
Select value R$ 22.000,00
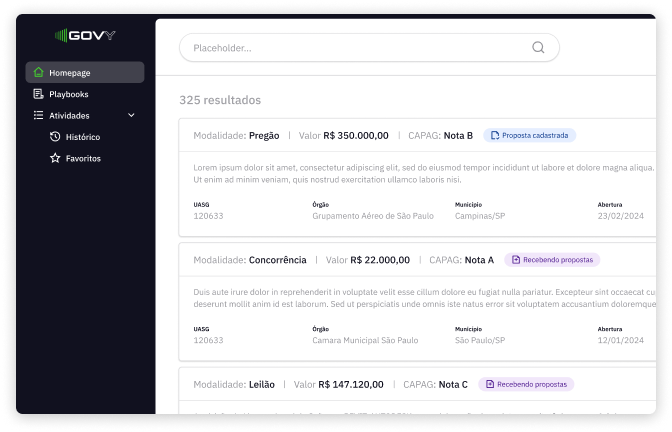tap(380, 260)
